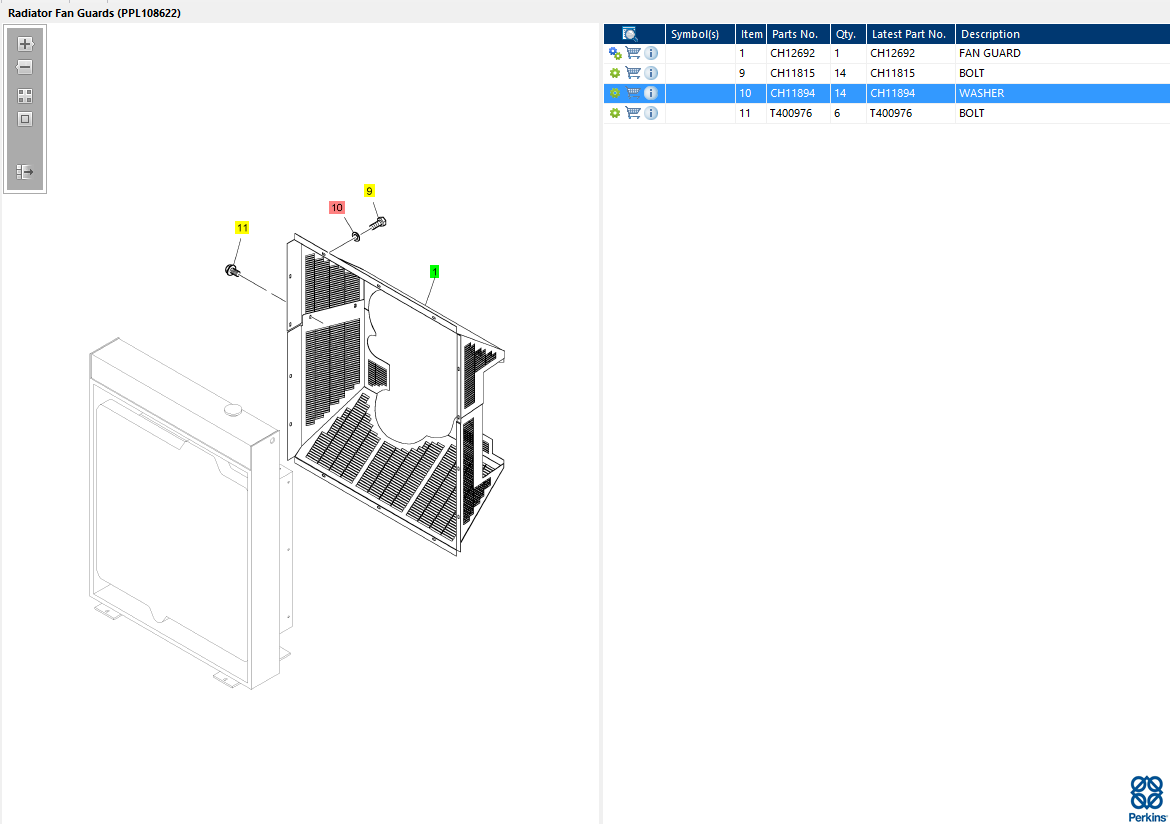Click the magnifier search icon in table header
Screen dimensions: 1170x824
630,34
